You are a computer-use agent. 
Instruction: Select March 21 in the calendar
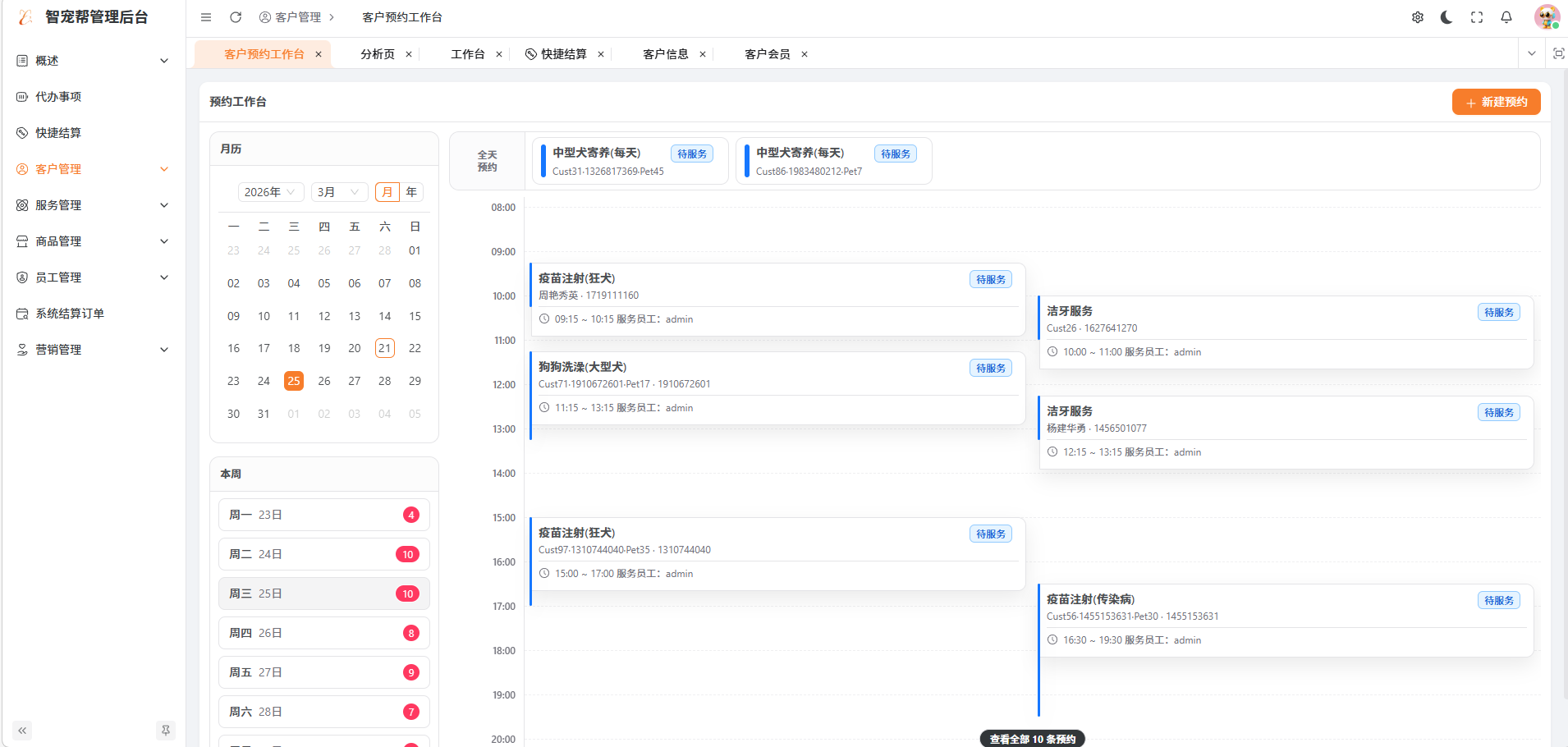tap(384, 348)
